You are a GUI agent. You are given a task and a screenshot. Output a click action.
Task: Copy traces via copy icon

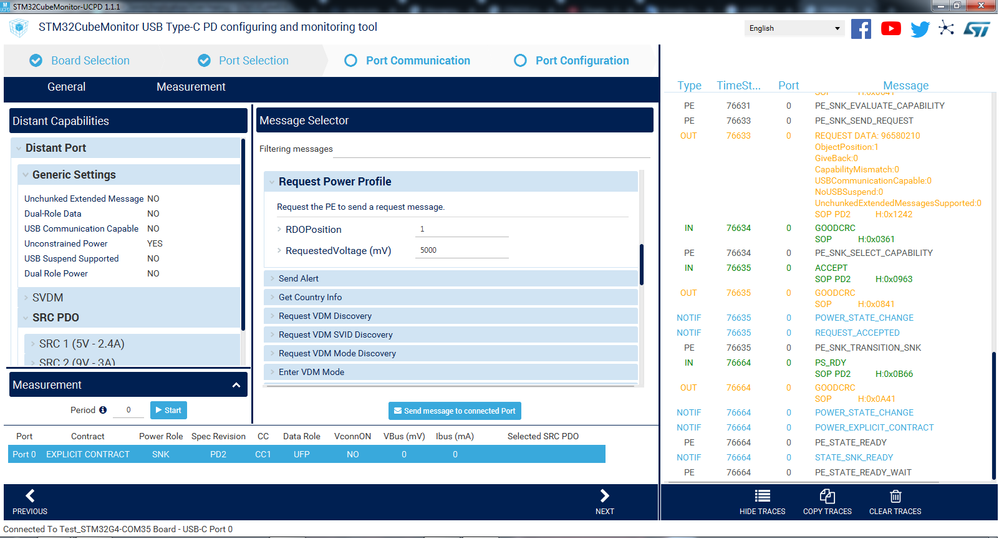point(827,496)
